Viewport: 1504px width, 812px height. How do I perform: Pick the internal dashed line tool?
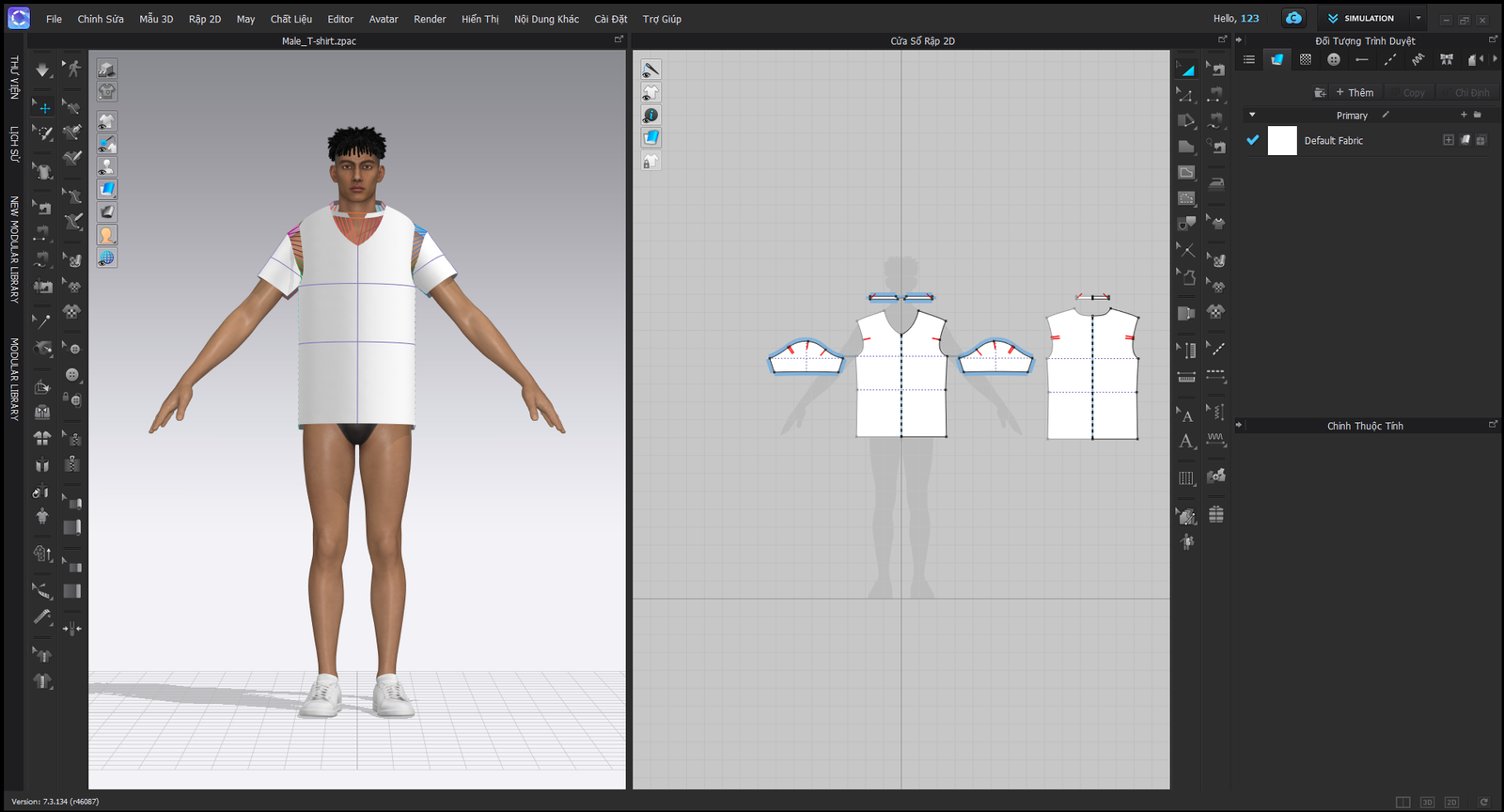tap(1216, 349)
